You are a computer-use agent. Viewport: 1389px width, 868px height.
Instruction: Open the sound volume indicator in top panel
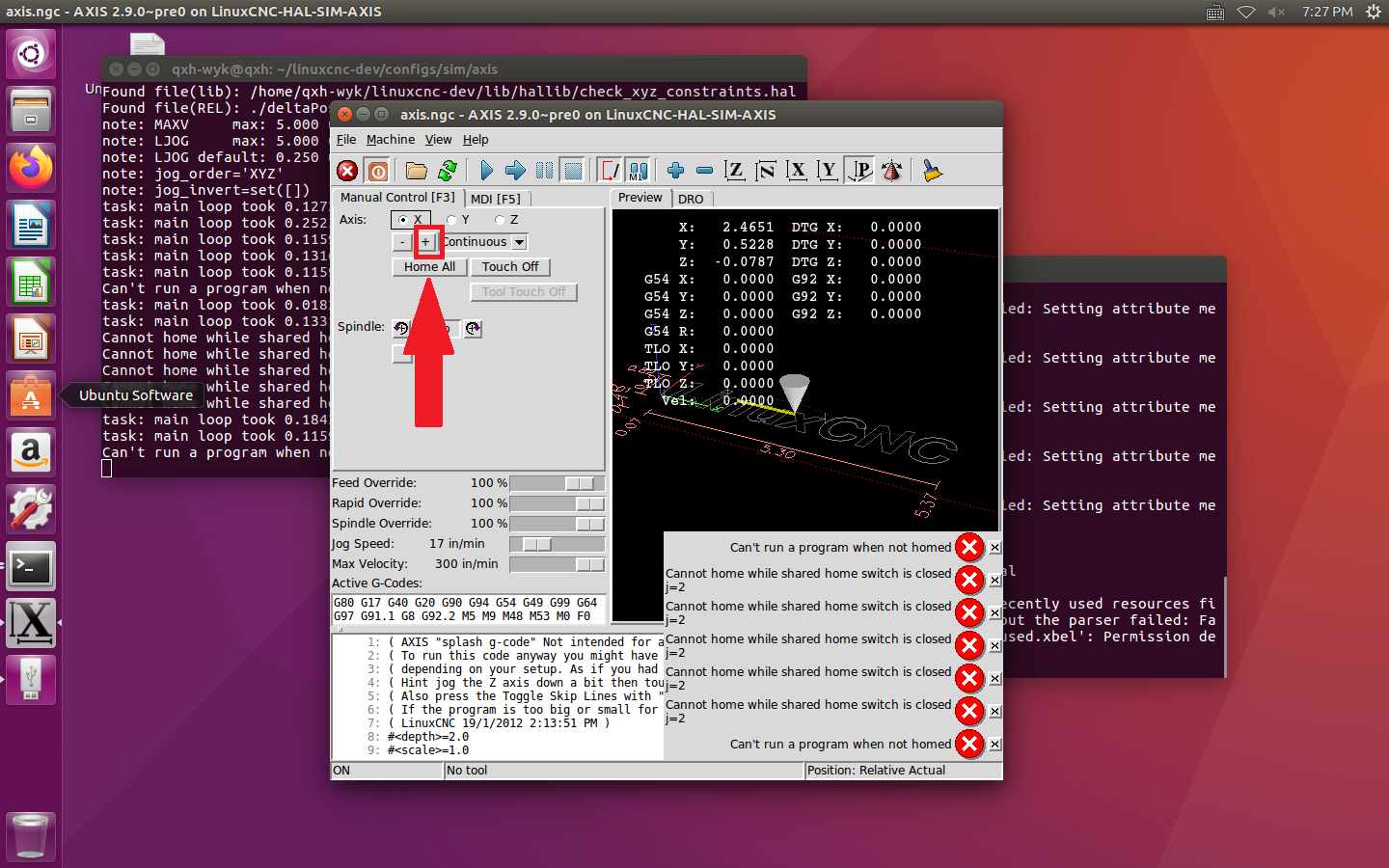pyautogui.click(x=1277, y=12)
